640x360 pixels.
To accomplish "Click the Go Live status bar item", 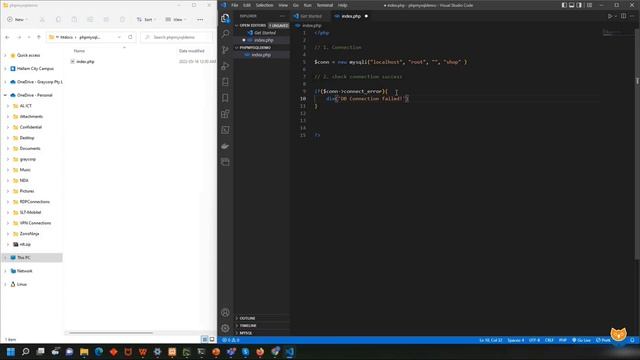I will pyautogui.click(x=582, y=340).
